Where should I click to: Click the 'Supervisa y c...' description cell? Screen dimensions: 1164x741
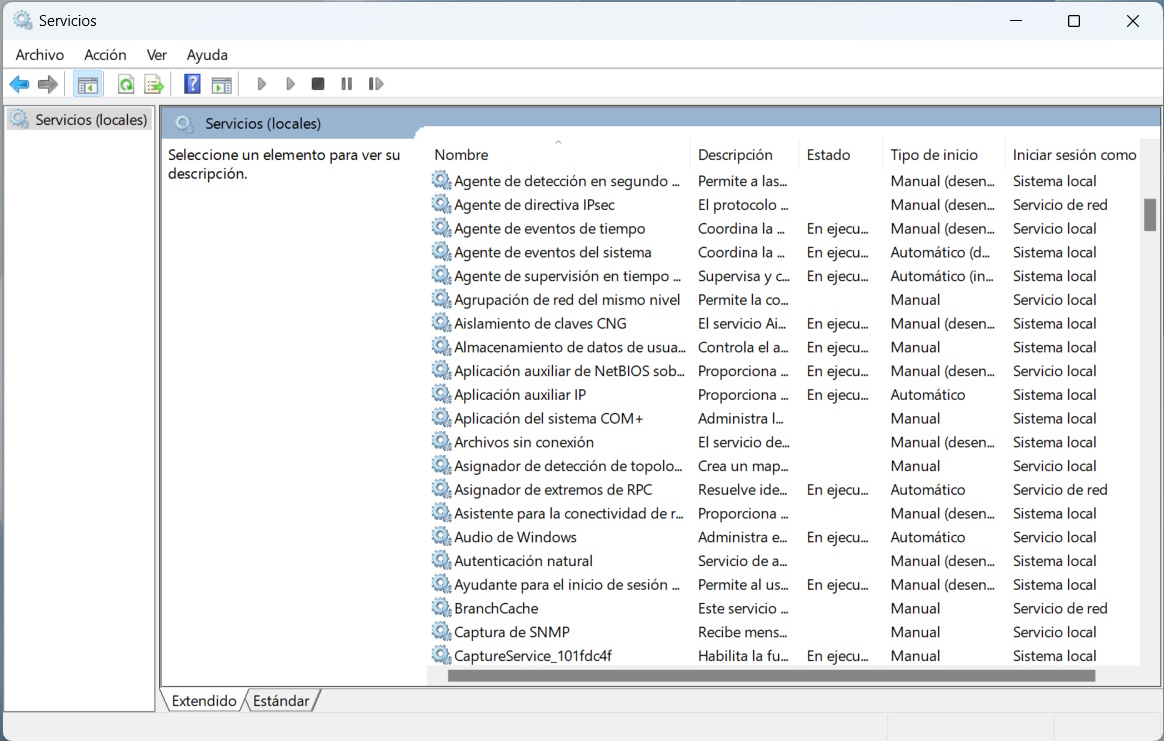tap(744, 276)
